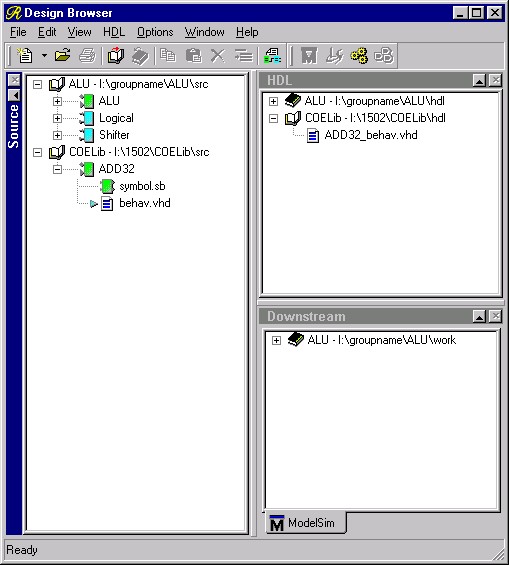Close the HDL pane

tap(496, 80)
